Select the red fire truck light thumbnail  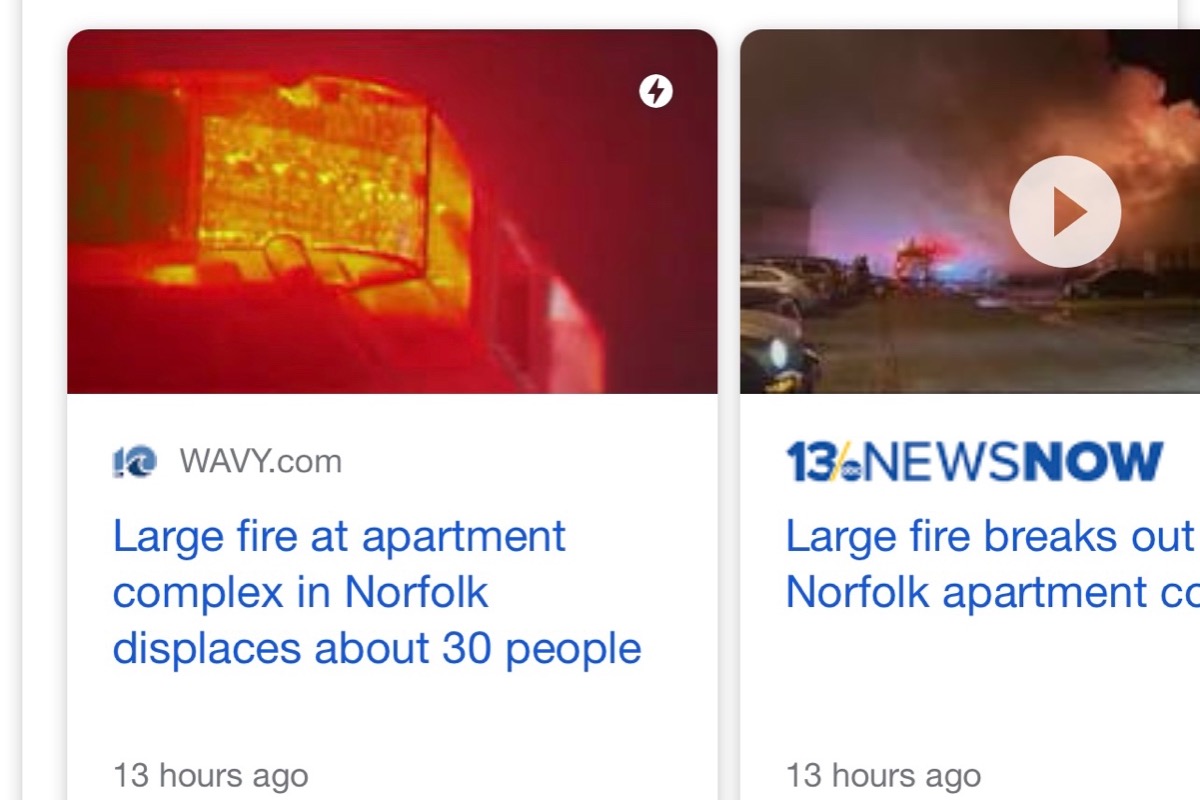392,211
